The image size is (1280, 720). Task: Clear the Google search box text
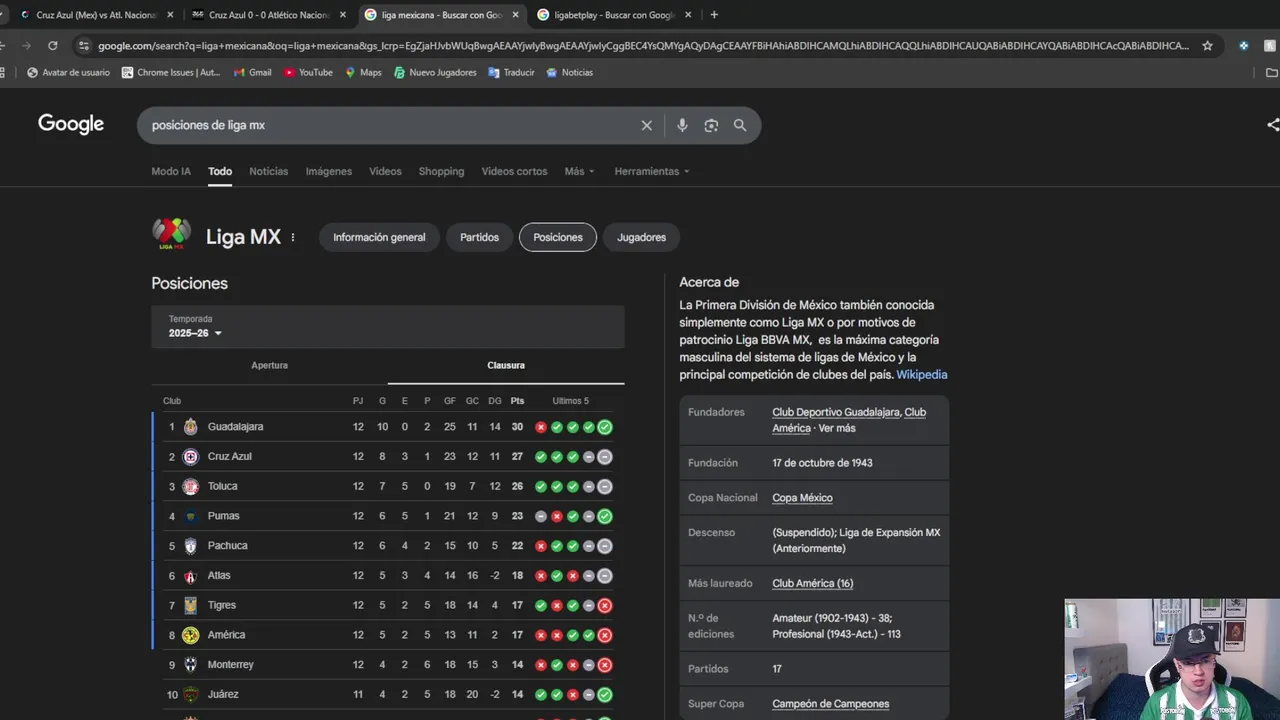647,125
